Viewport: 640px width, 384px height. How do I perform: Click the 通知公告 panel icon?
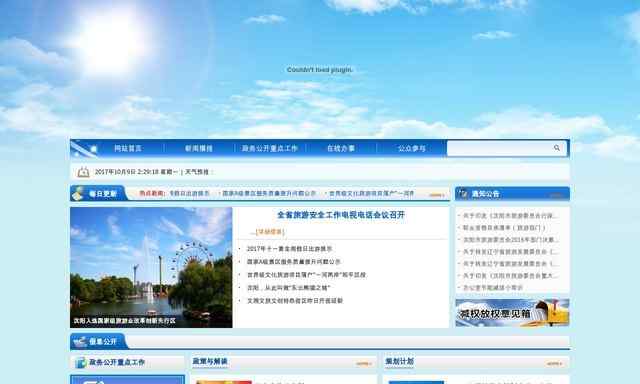[464, 193]
